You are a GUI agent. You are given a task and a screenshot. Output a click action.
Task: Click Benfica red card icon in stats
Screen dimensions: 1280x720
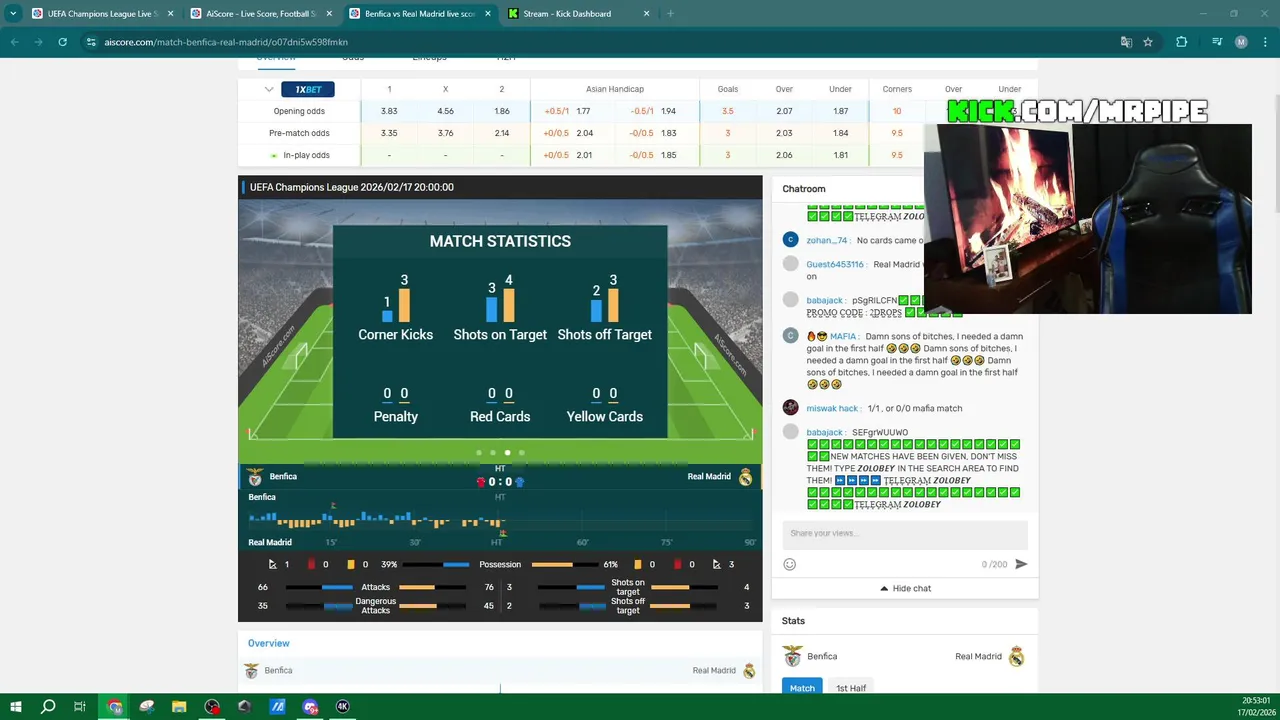pos(311,564)
